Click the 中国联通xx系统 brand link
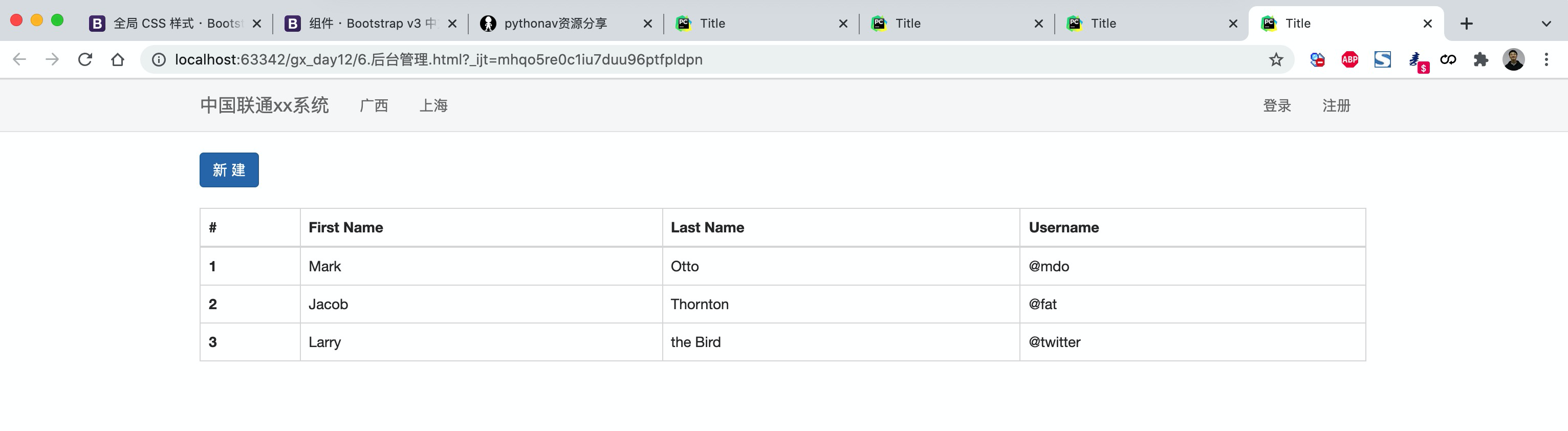The height and width of the screenshot is (431, 1568). pyautogui.click(x=264, y=105)
